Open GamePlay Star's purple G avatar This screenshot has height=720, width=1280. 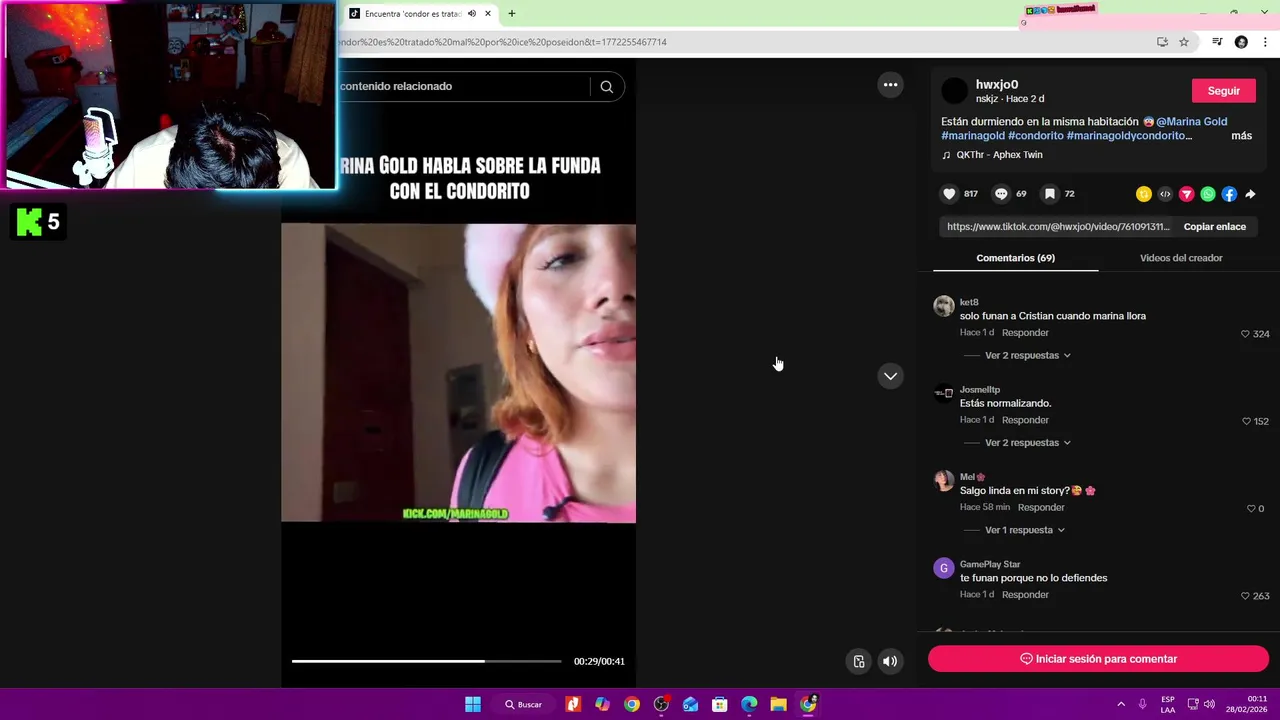944,569
